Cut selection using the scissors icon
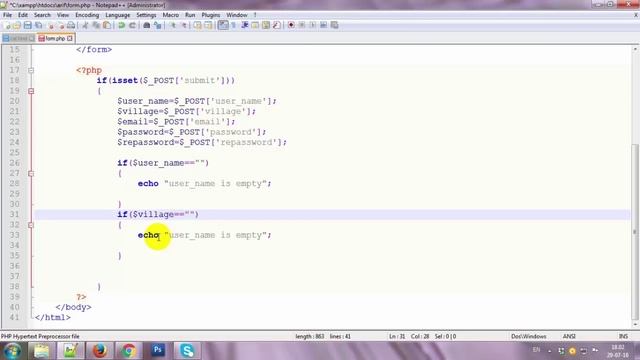640x360 pixels. pyautogui.click(x=85, y=25)
